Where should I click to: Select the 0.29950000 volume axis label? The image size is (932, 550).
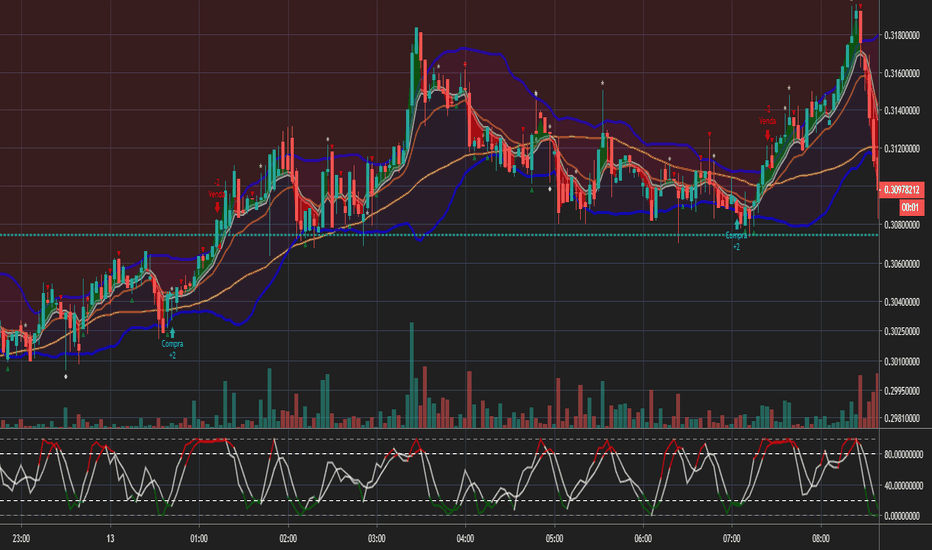coord(902,391)
